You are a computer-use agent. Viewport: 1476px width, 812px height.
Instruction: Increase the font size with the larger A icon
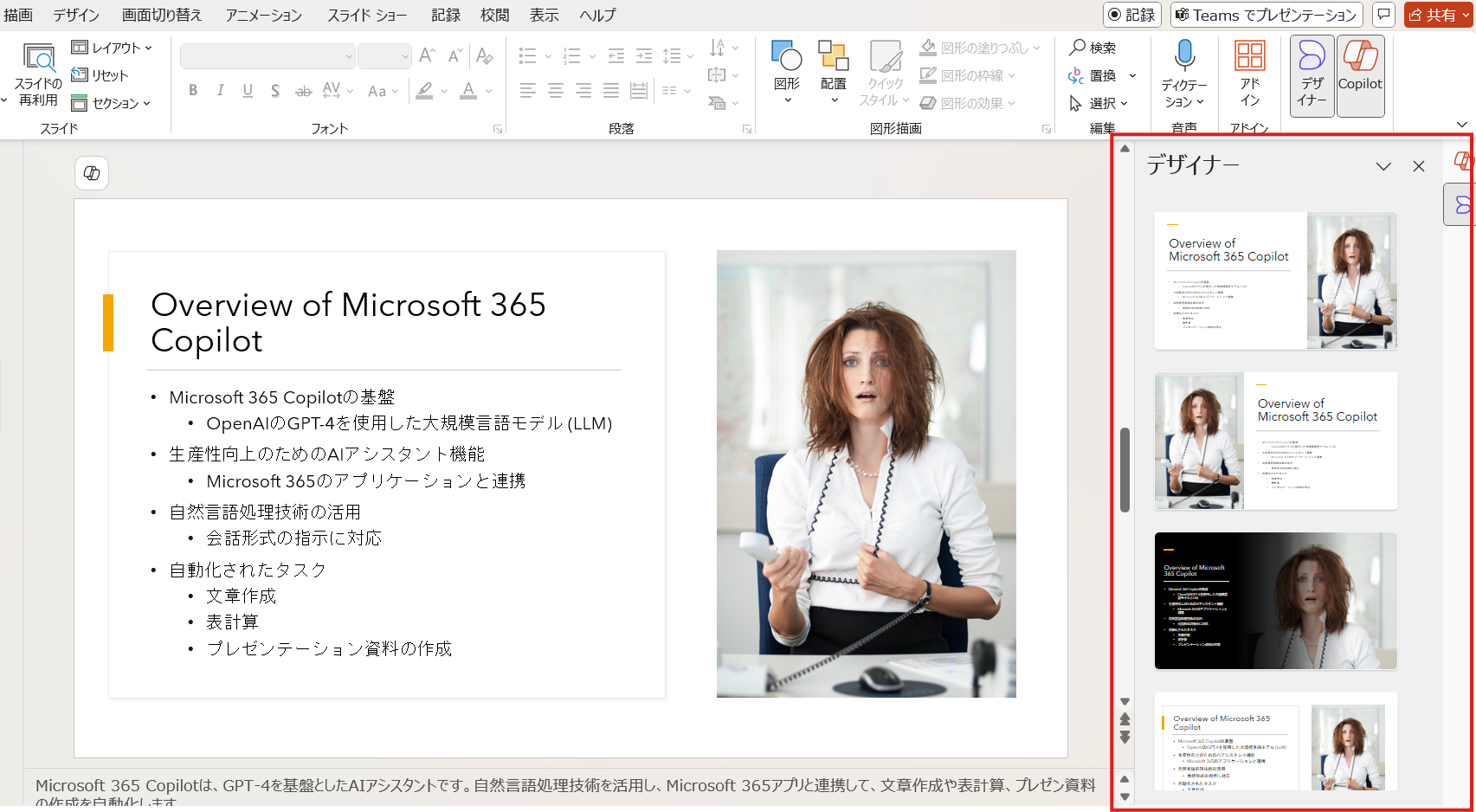(x=427, y=56)
